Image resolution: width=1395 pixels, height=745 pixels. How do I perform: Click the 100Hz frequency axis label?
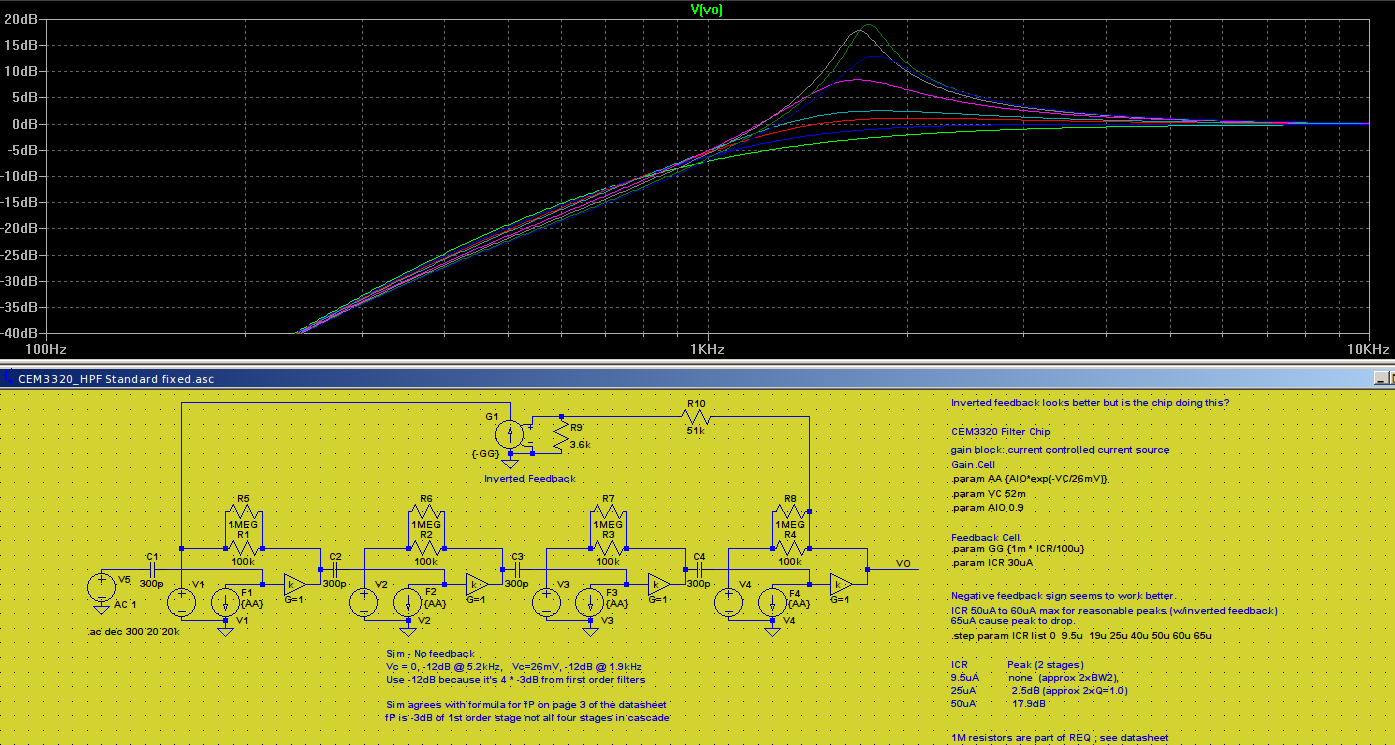click(46, 350)
